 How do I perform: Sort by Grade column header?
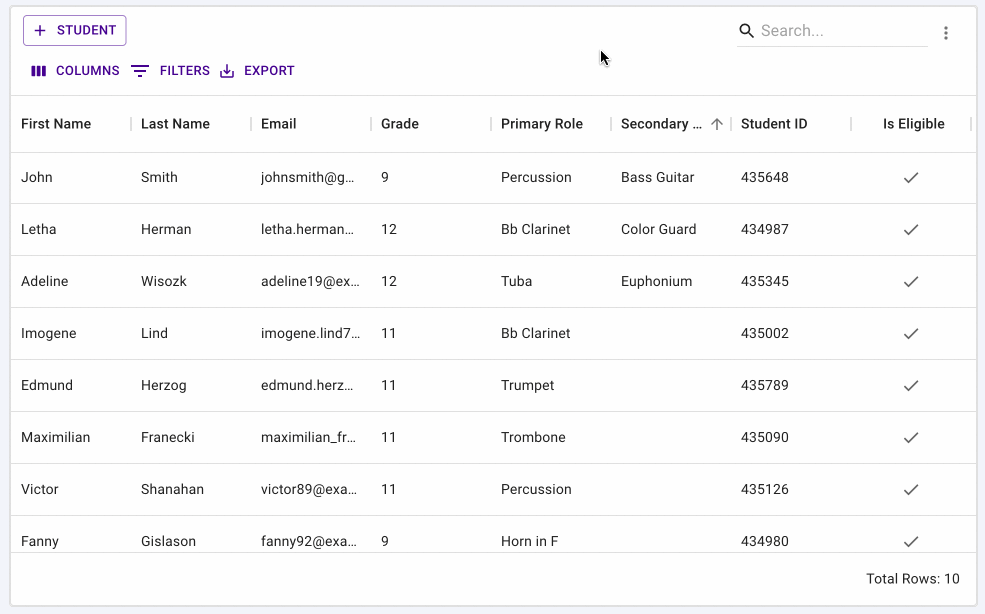point(400,124)
